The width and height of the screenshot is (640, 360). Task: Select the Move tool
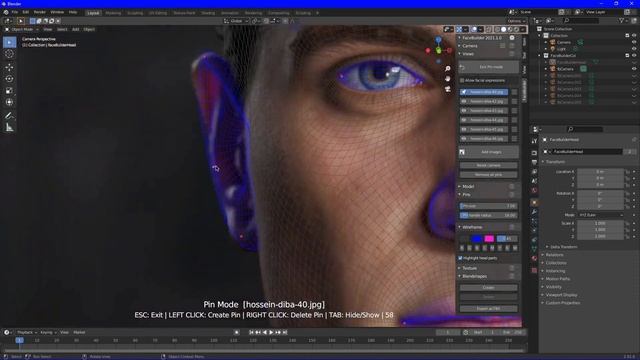9,67
